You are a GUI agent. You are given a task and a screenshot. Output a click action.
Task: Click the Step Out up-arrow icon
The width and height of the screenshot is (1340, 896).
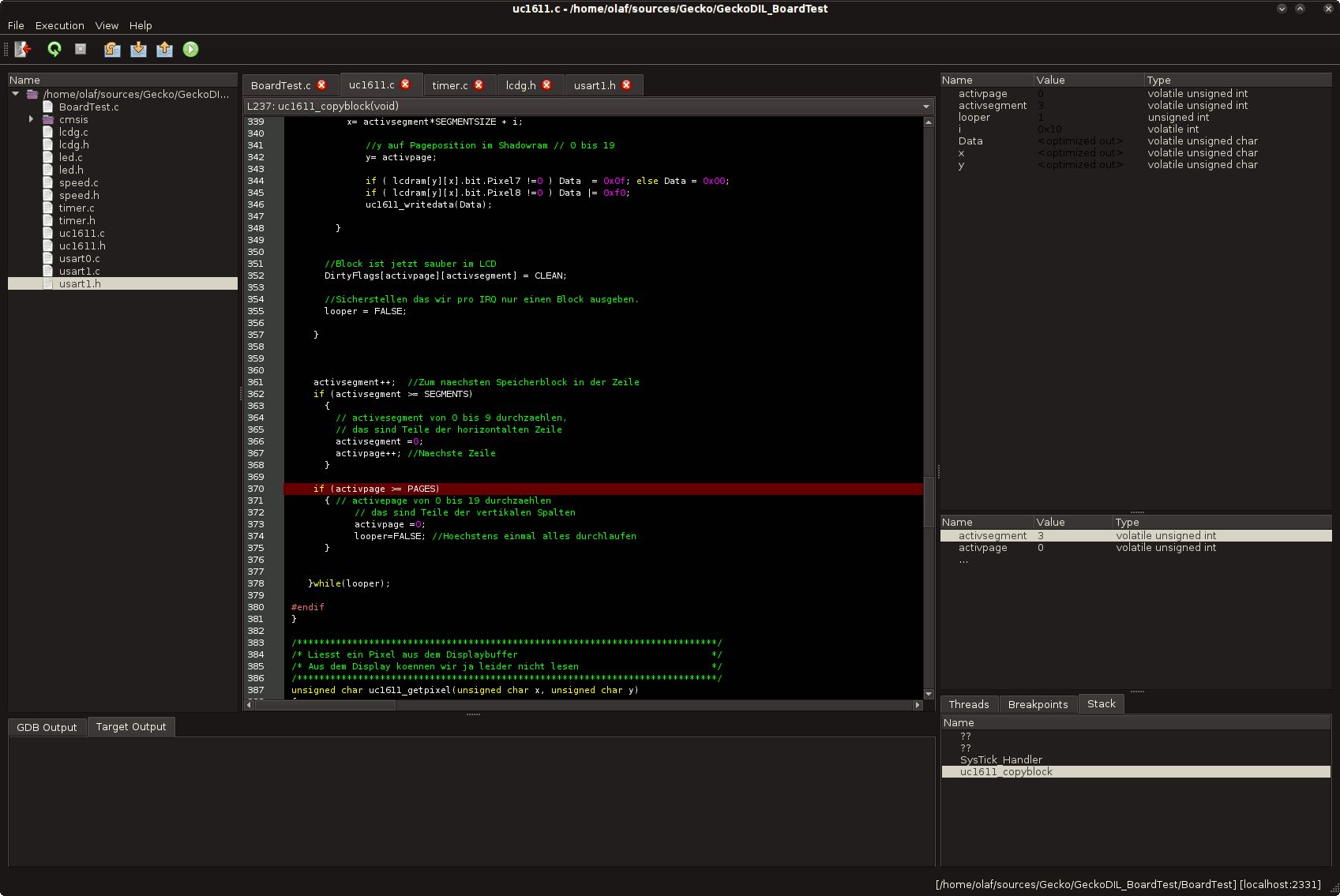pos(164,49)
